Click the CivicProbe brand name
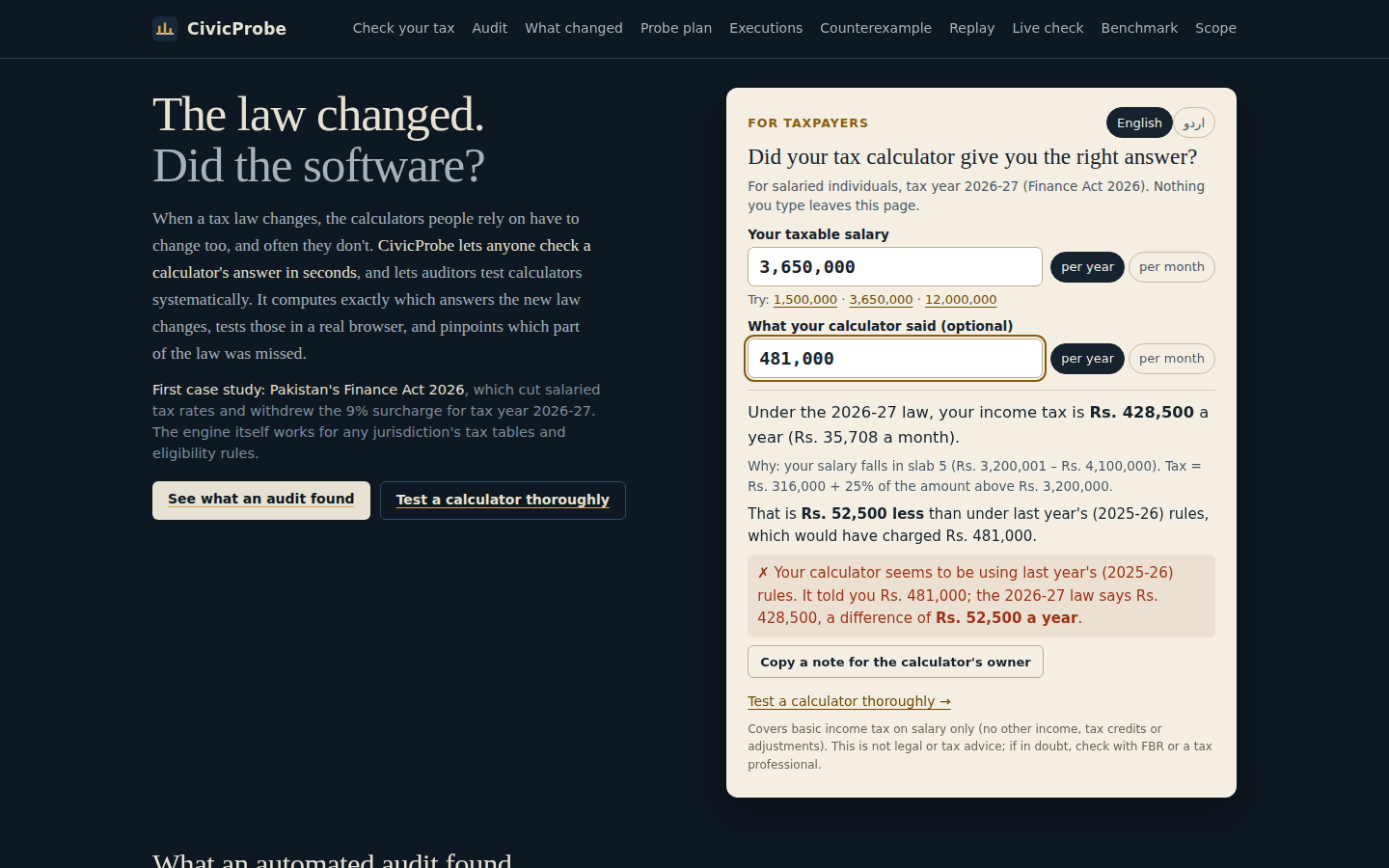1389x868 pixels. pos(236,29)
